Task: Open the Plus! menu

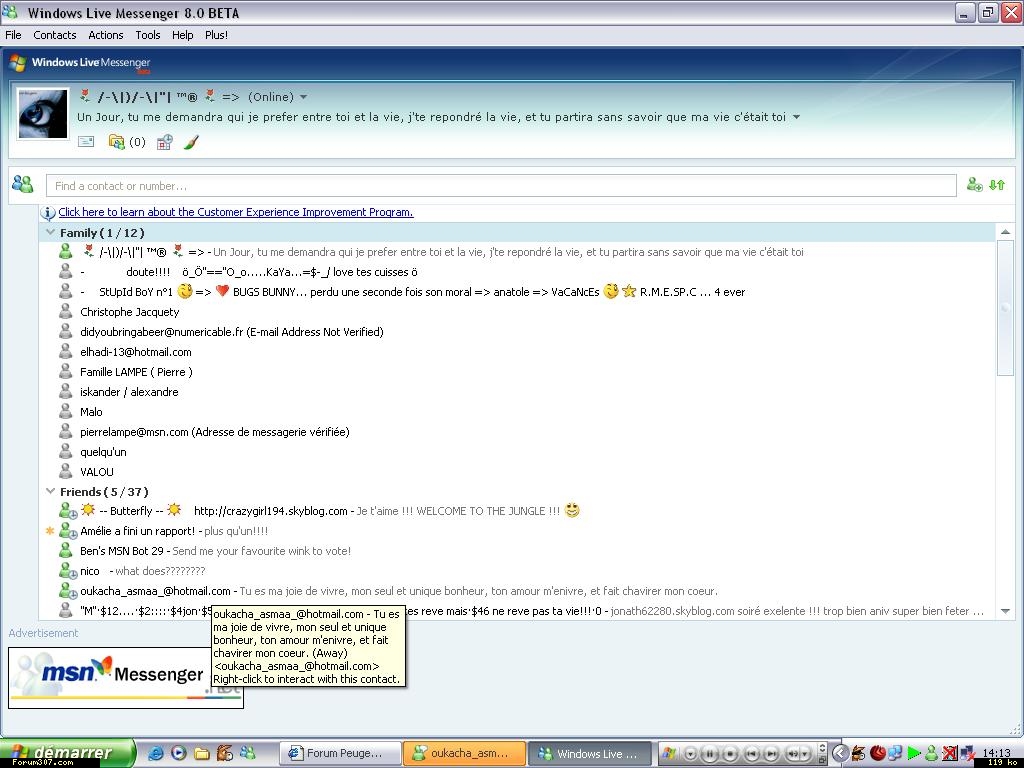Action: tap(216, 35)
